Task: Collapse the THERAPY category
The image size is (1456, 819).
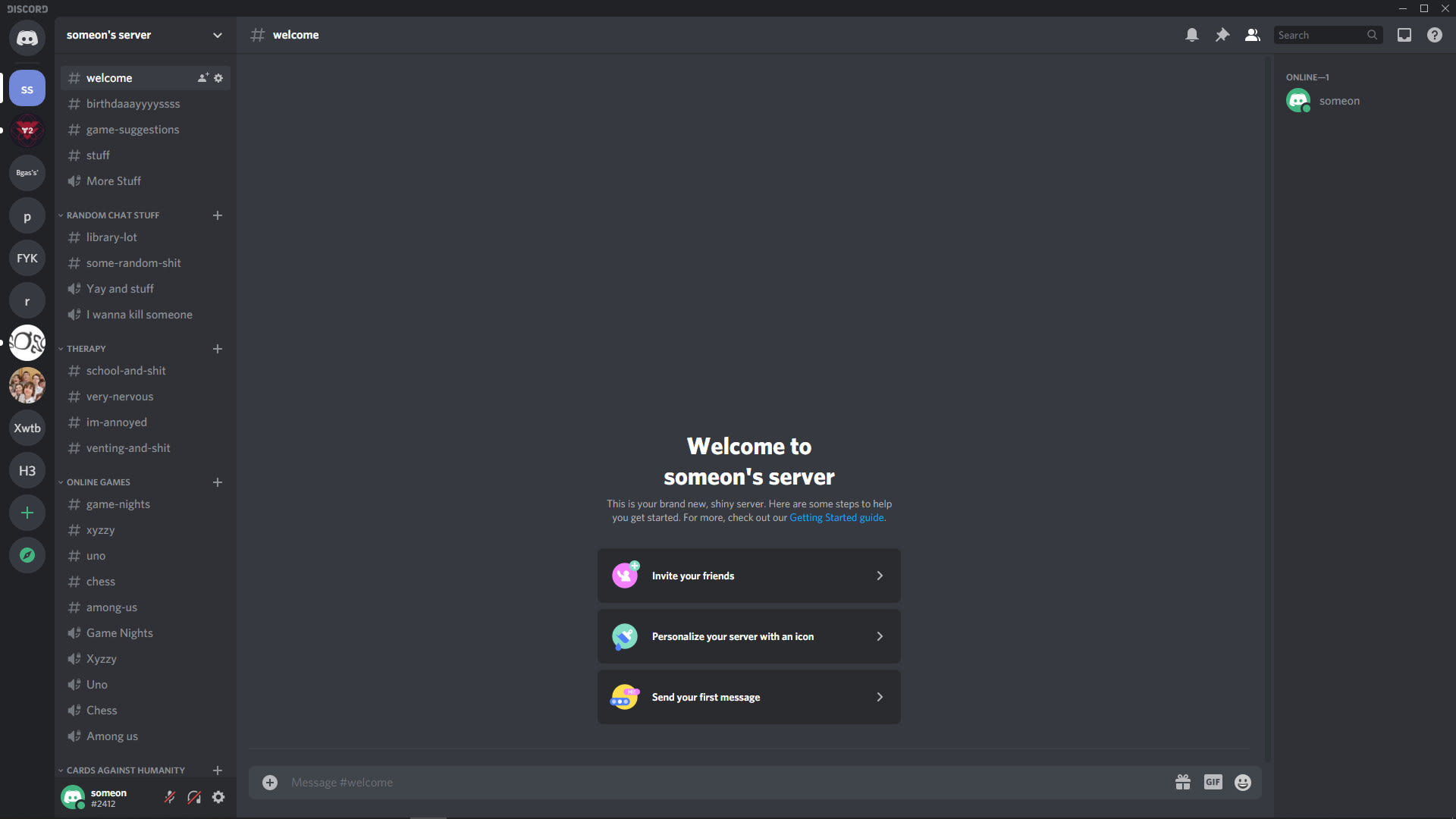Action: (x=85, y=348)
